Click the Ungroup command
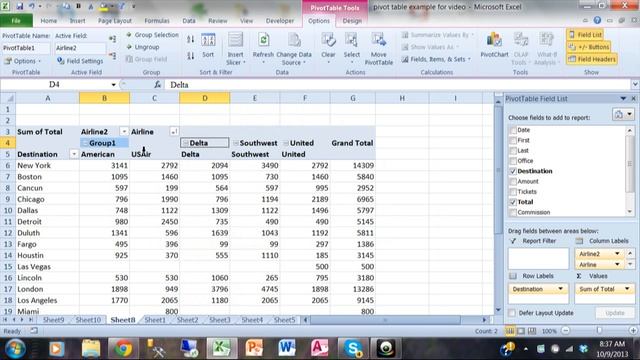This screenshot has width=640, height=360. [x=142, y=47]
